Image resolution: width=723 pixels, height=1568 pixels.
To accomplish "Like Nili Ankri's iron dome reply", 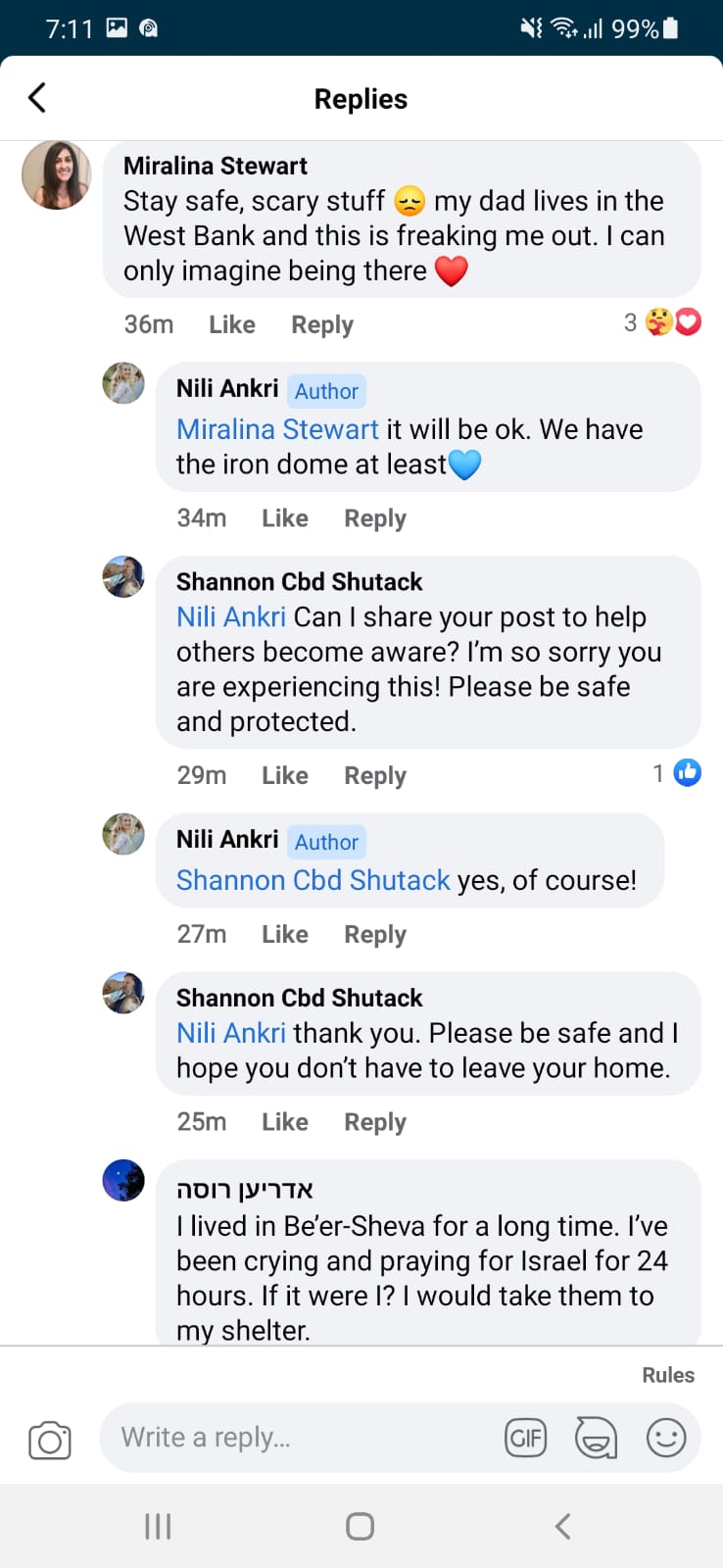I will [x=285, y=518].
